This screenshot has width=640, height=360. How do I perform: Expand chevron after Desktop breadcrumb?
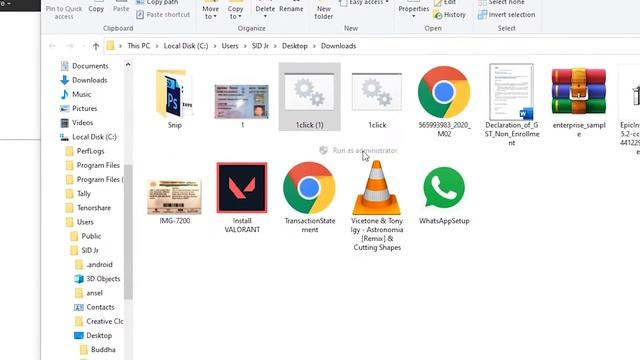[x=314, y=46]
